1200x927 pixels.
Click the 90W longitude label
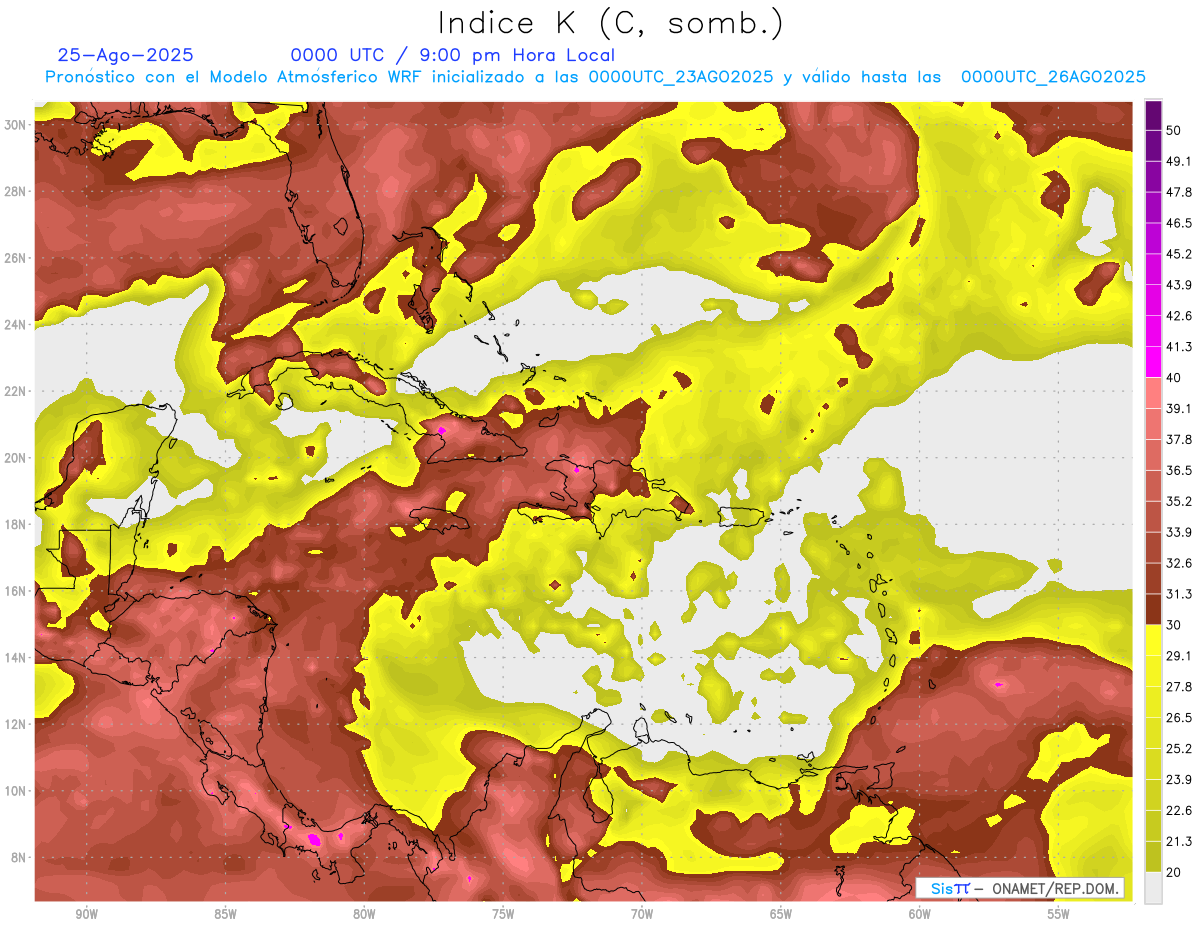click(87, 914)
